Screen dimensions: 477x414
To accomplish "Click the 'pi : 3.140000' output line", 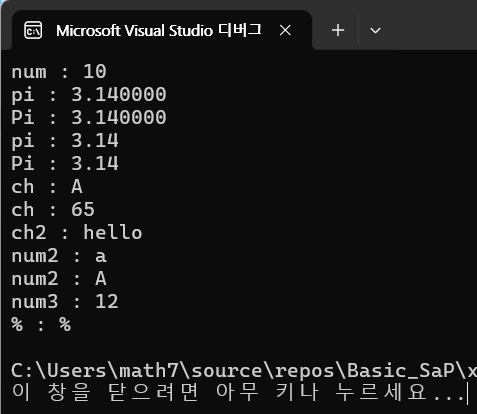I will pos(89,95).
